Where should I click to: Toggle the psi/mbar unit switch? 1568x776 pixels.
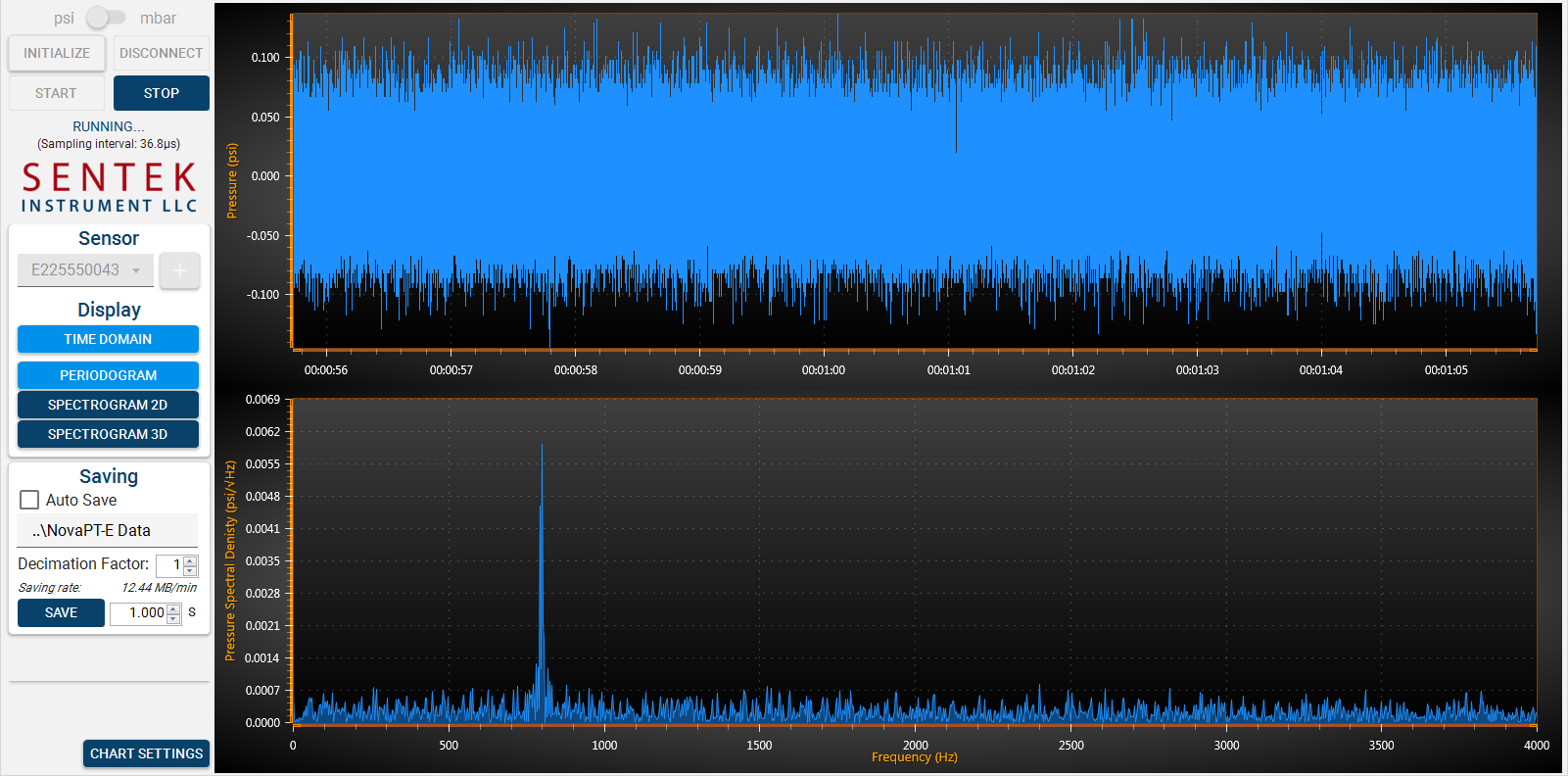[106, 18]
